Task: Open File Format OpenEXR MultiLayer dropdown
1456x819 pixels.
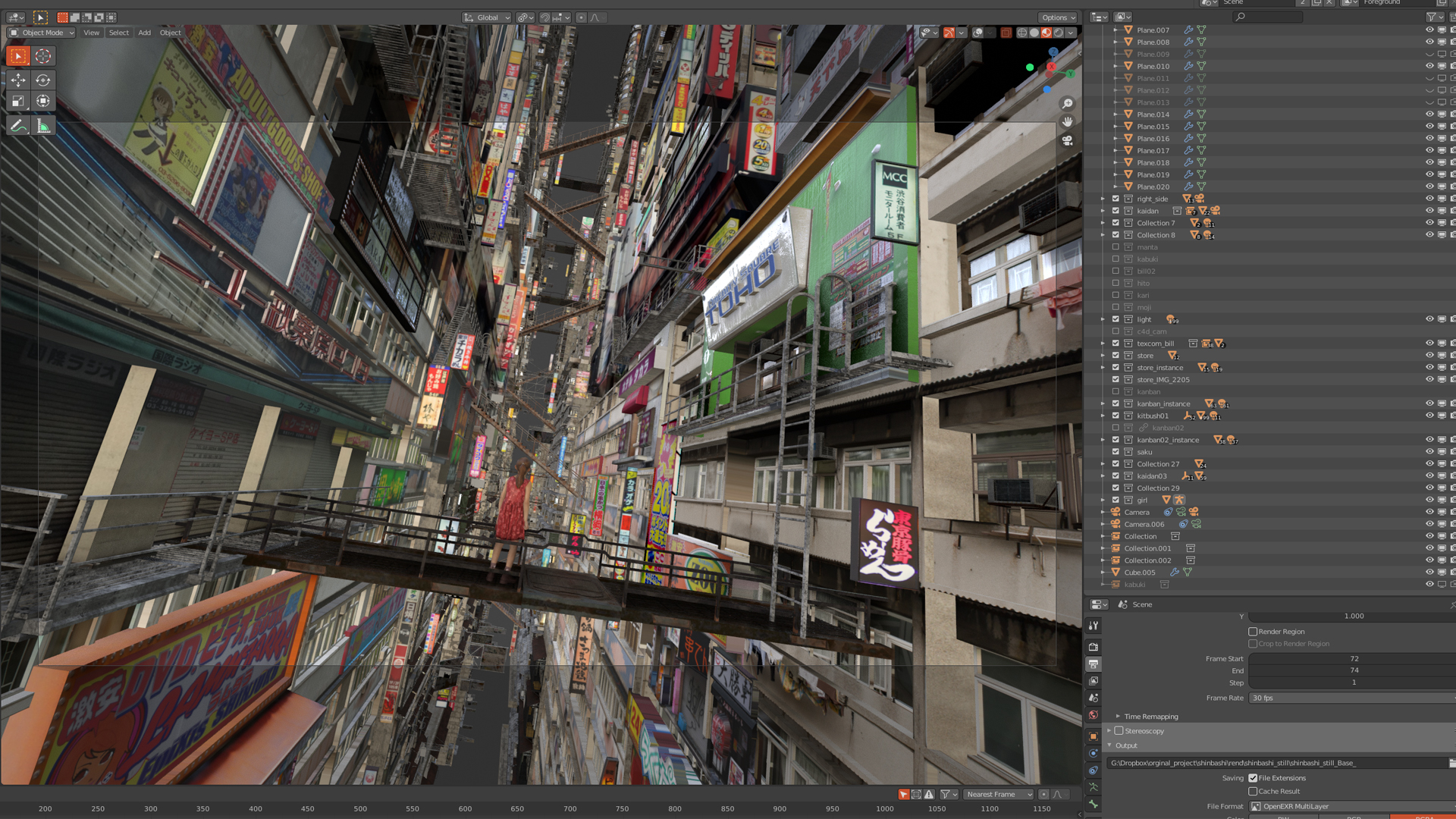Action: click(1352, 807)
